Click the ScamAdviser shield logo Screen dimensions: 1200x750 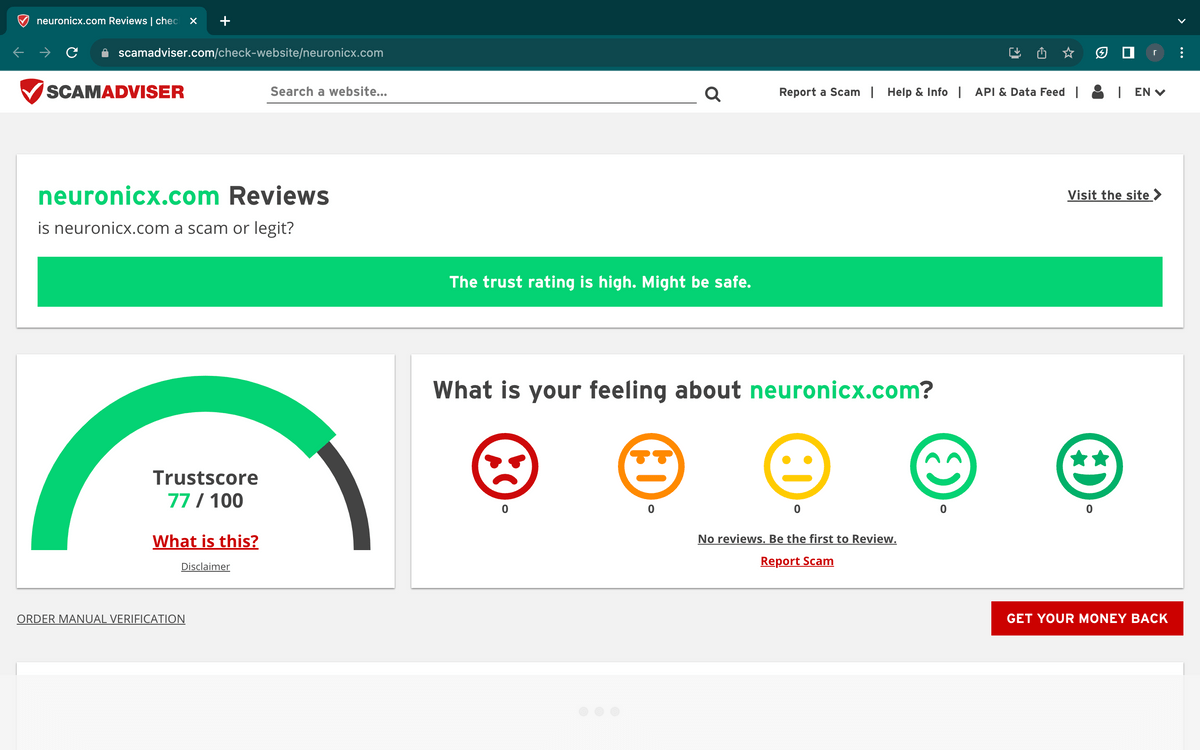pos(32,92)
